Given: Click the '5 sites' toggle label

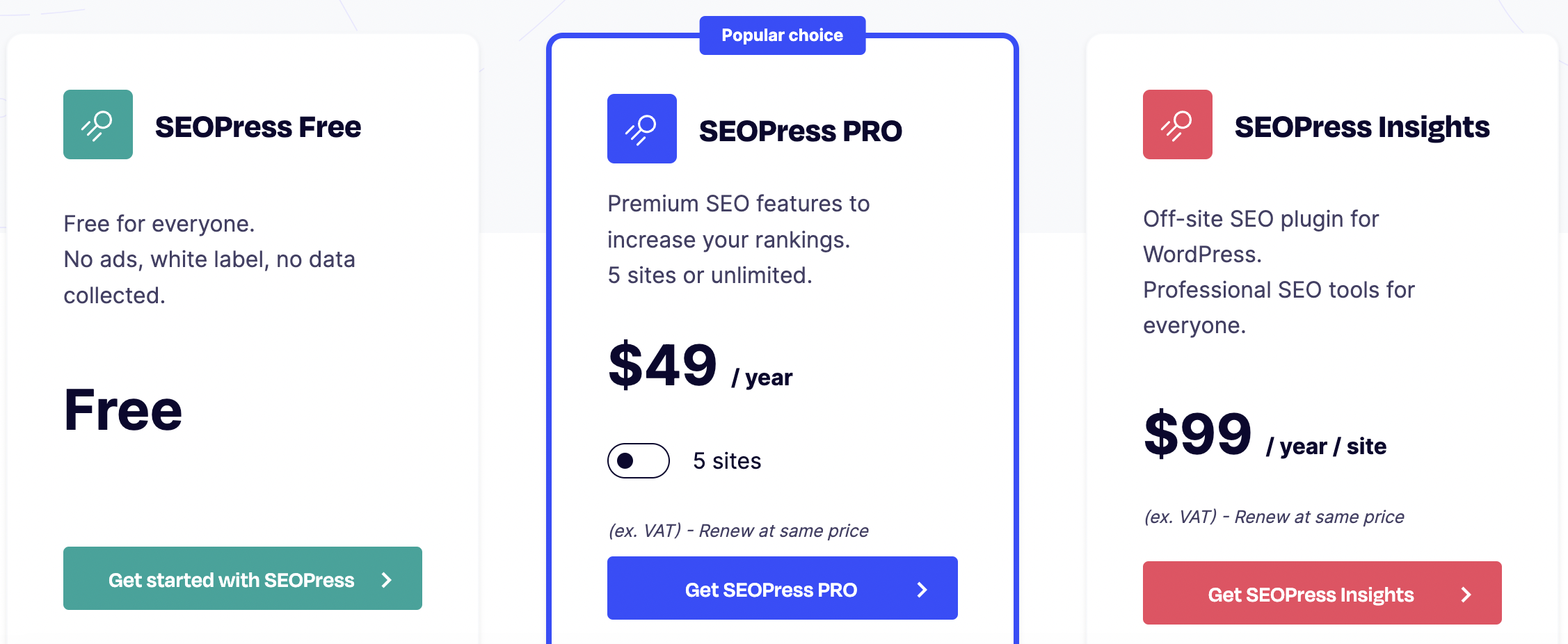Looking at the screenshot, I should click(727, 461).
